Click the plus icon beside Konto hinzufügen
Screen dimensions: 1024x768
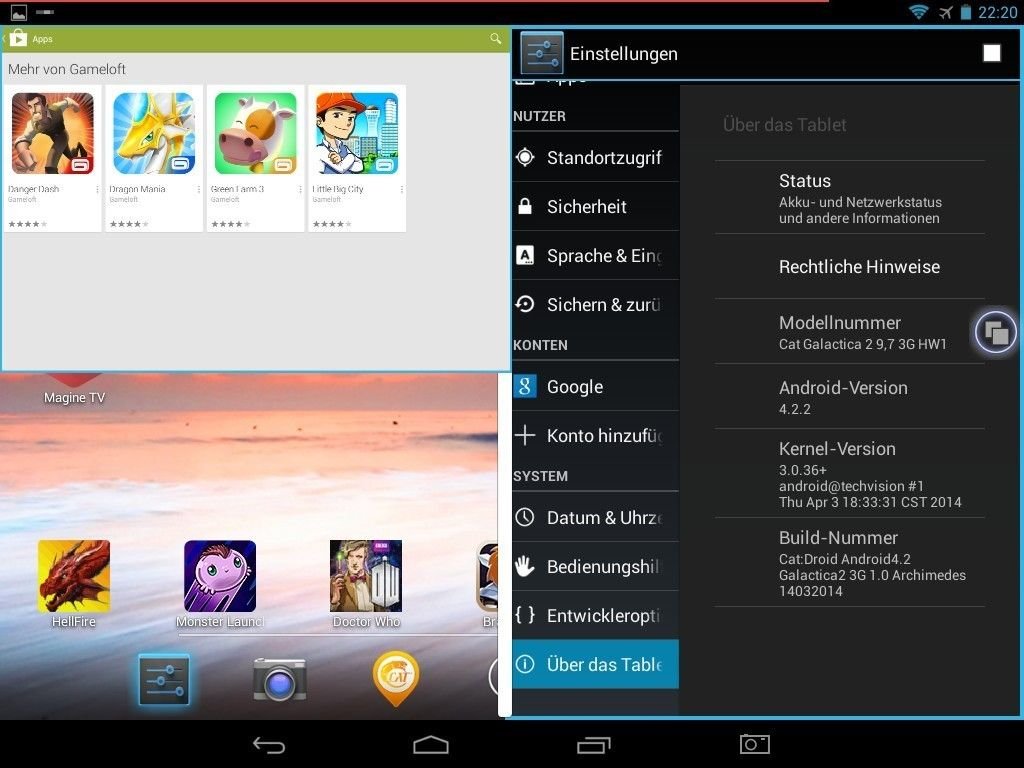tap(525, 435)
